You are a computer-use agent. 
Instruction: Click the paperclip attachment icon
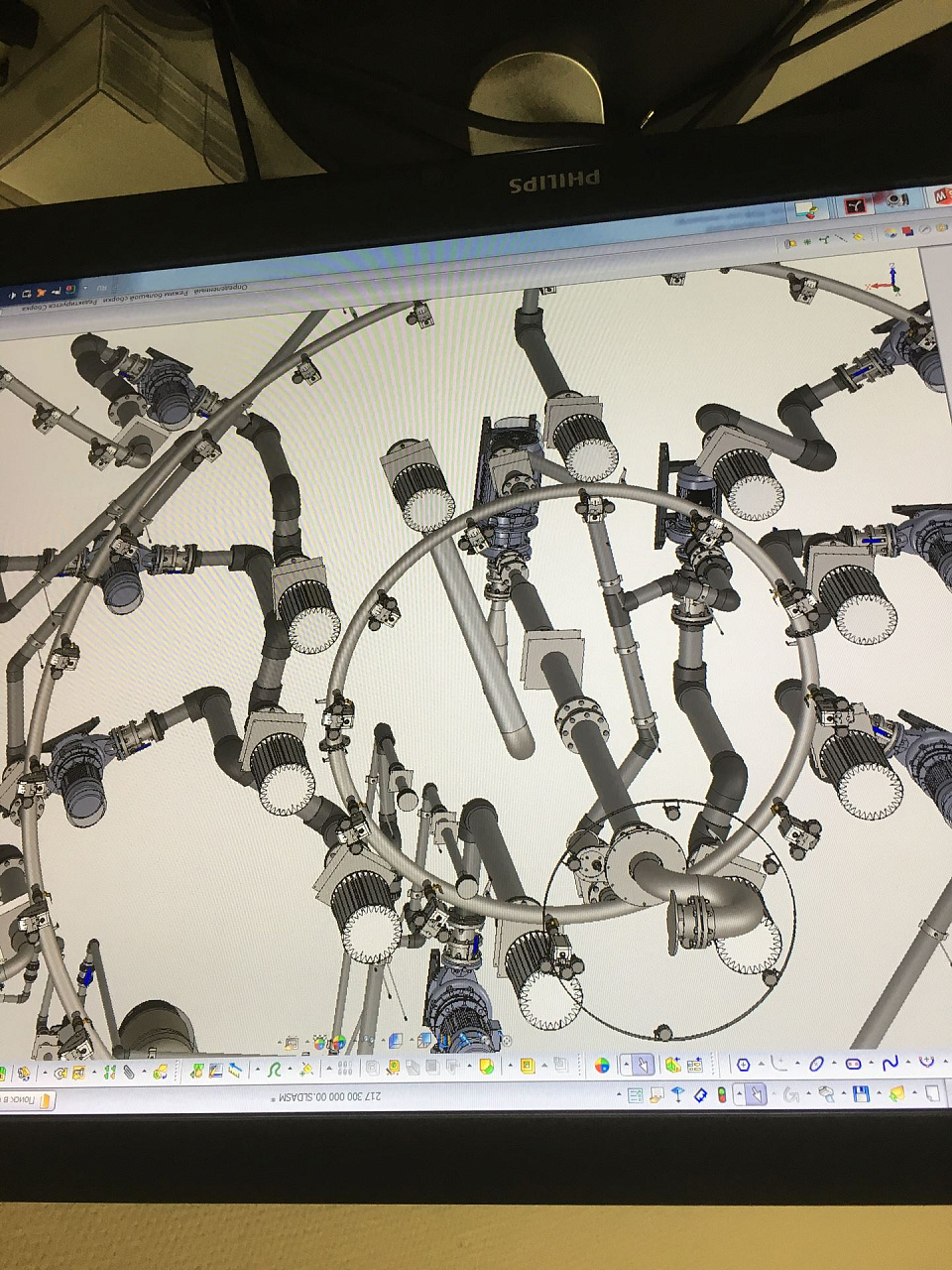coord(128,1072)
